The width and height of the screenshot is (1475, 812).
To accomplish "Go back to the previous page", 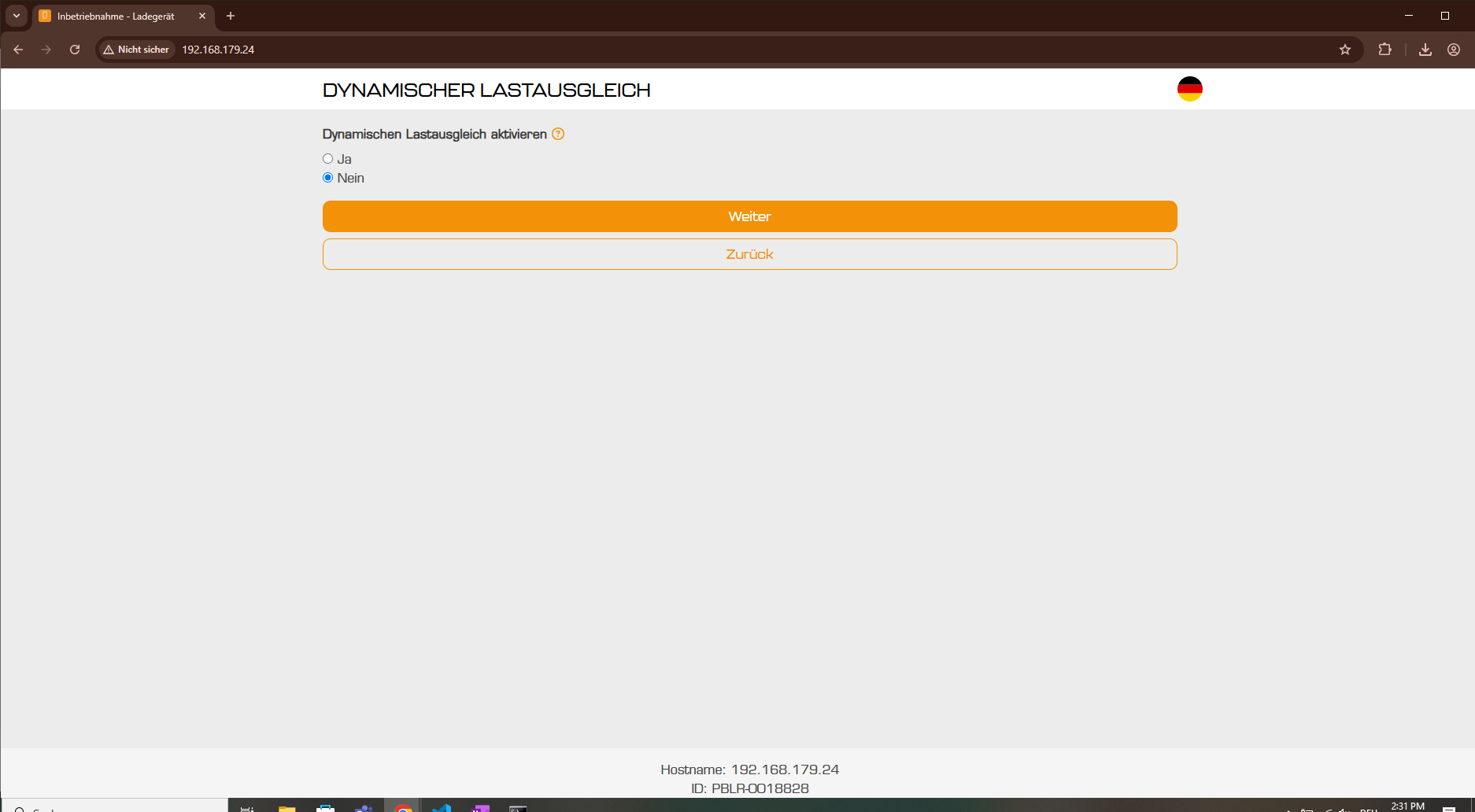I will tap(18, 50).
